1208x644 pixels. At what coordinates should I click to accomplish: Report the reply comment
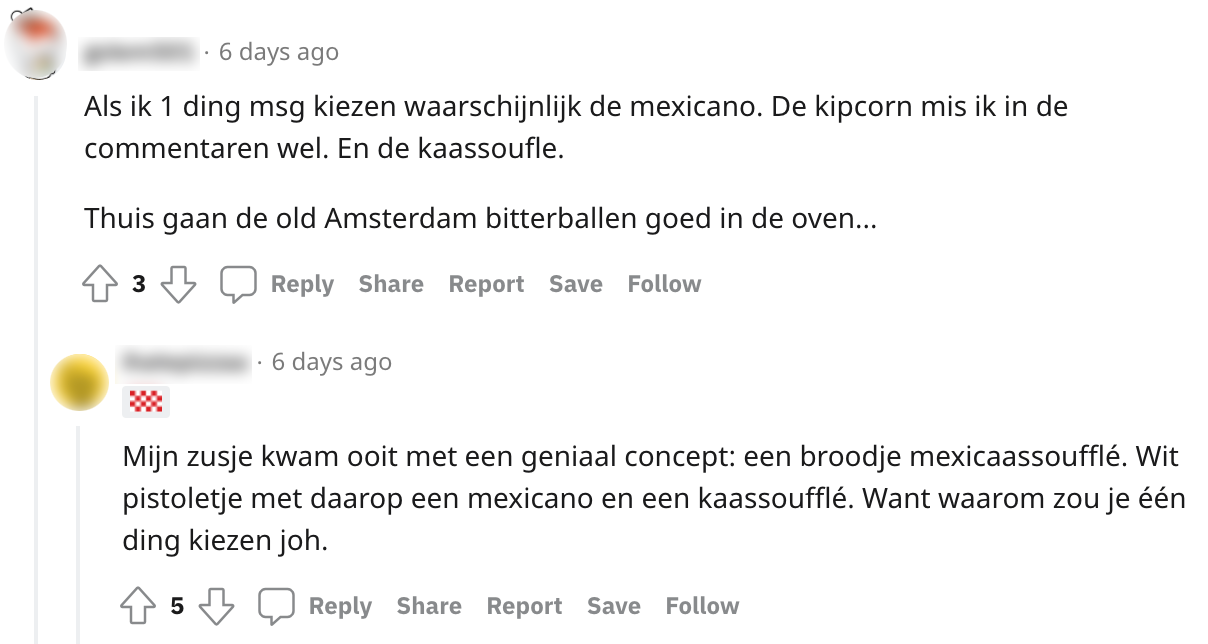(524, 606)
